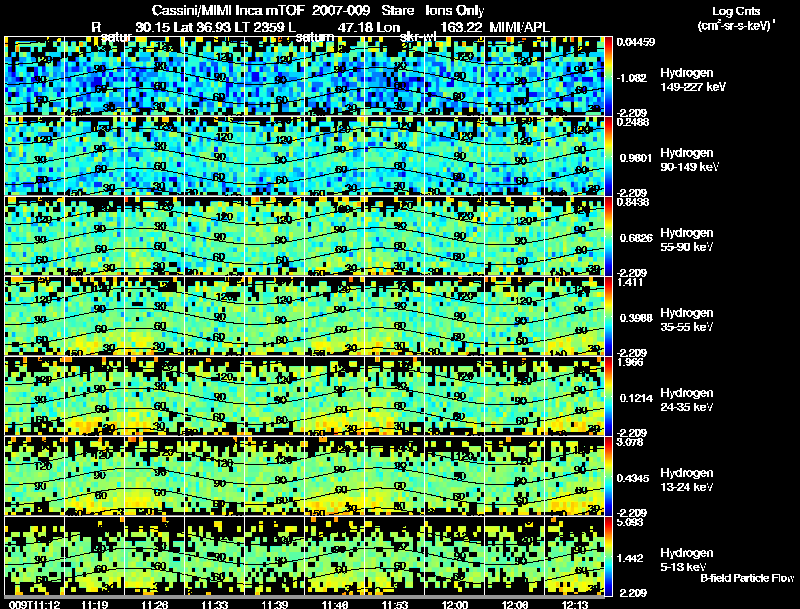Select the R value "30.15"
800x609 pixels.
coord(154,27)
